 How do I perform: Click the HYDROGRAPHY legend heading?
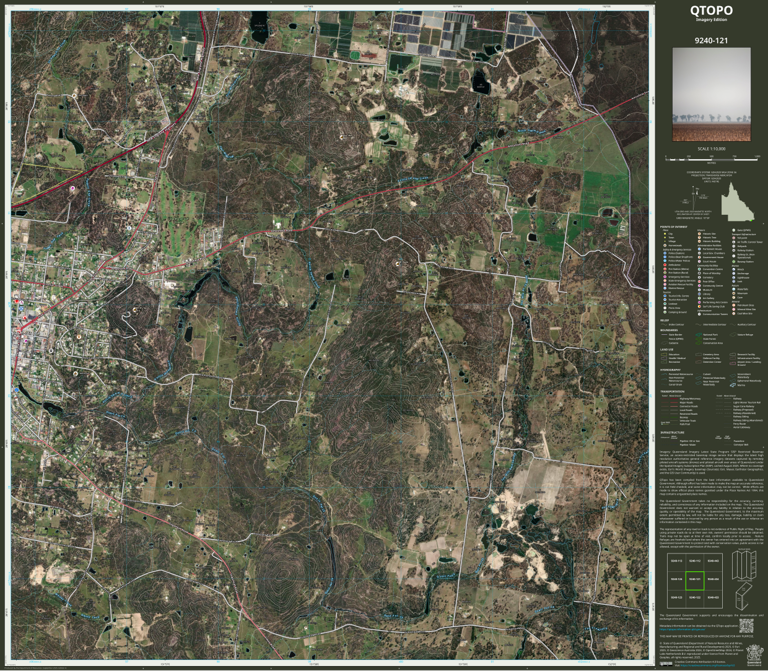671,370
